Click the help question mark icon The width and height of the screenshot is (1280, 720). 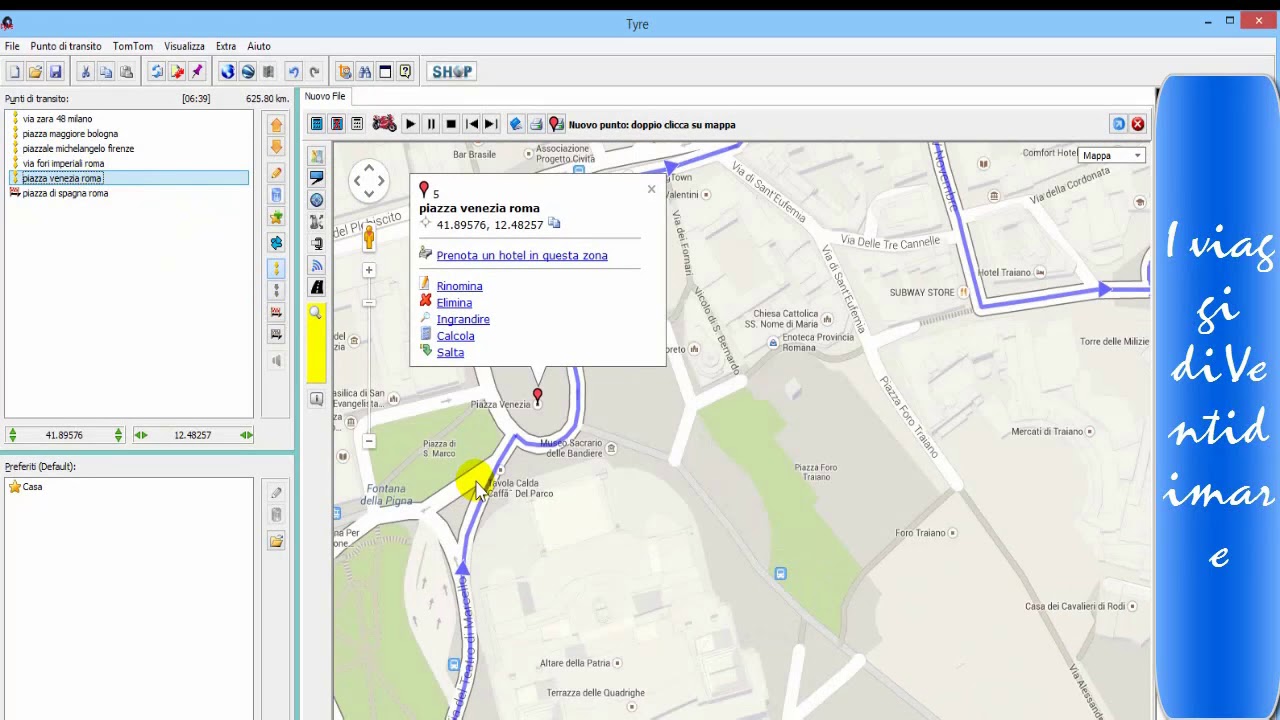click(405, 72)
